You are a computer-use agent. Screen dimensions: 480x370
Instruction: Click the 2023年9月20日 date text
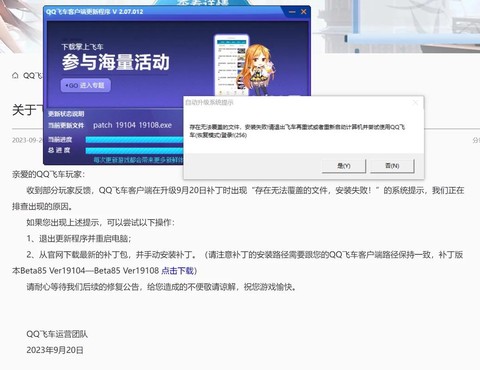pos(55,350)
